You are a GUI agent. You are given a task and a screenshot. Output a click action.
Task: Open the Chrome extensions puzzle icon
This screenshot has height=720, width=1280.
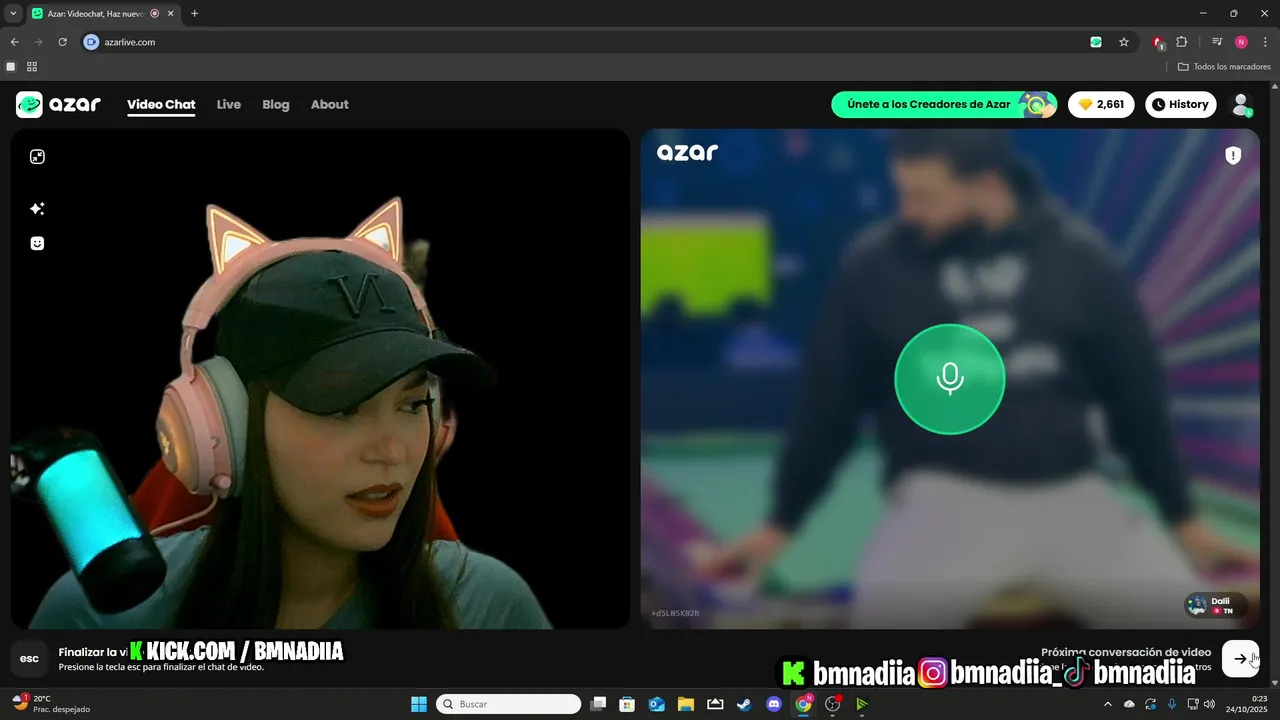(1182, 42)
